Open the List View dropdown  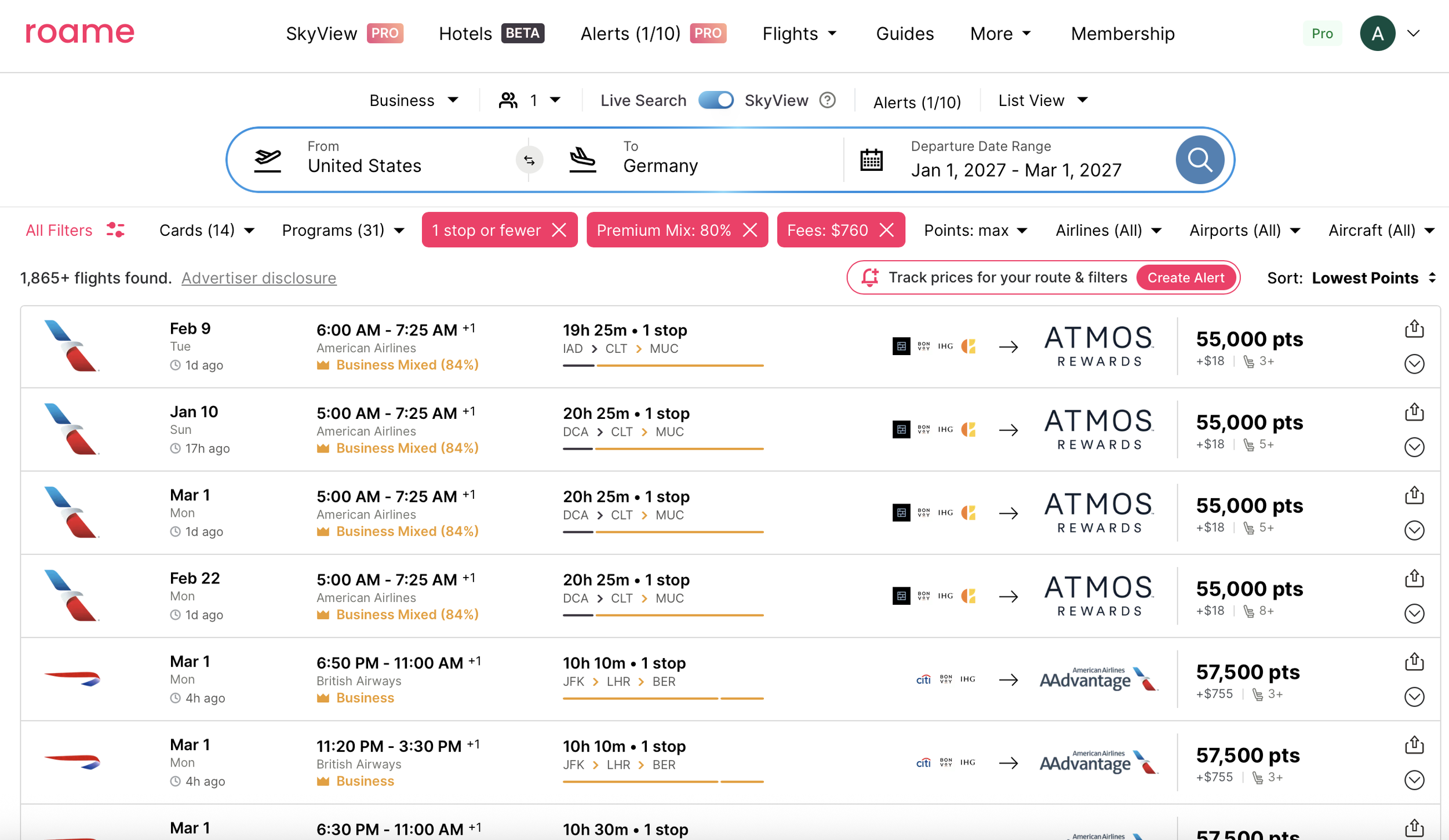coord(1043,100)
